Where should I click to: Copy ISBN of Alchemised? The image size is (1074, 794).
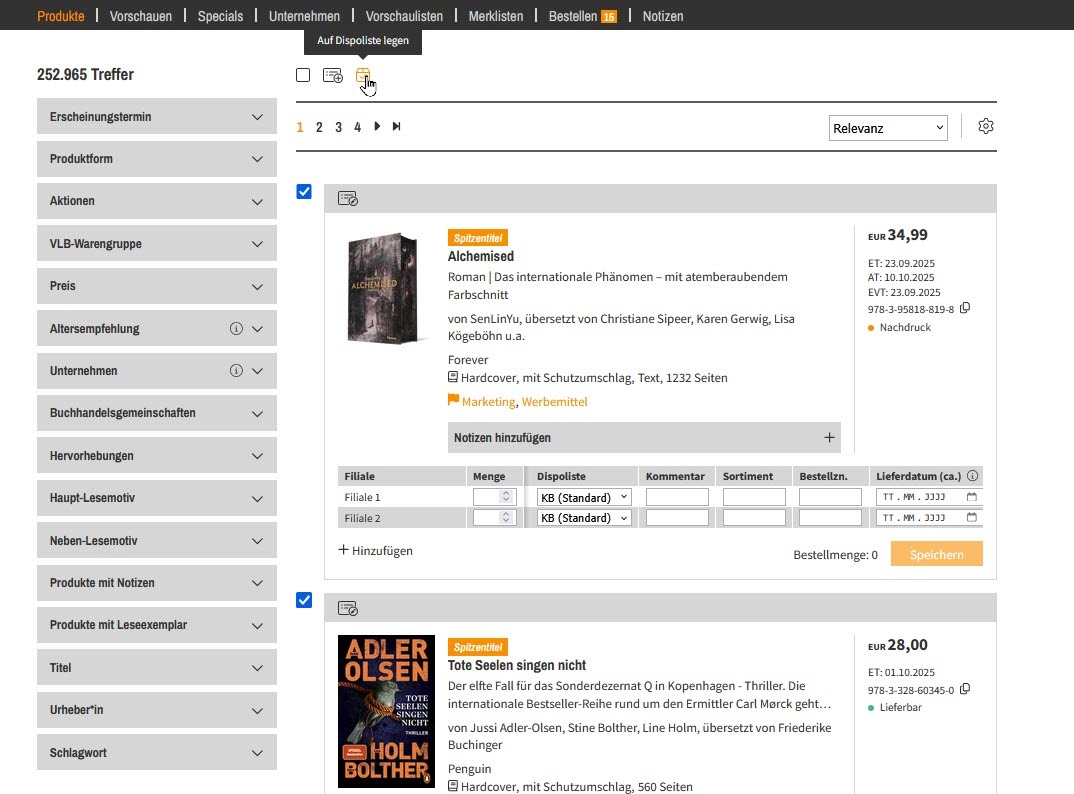point(965,309)
